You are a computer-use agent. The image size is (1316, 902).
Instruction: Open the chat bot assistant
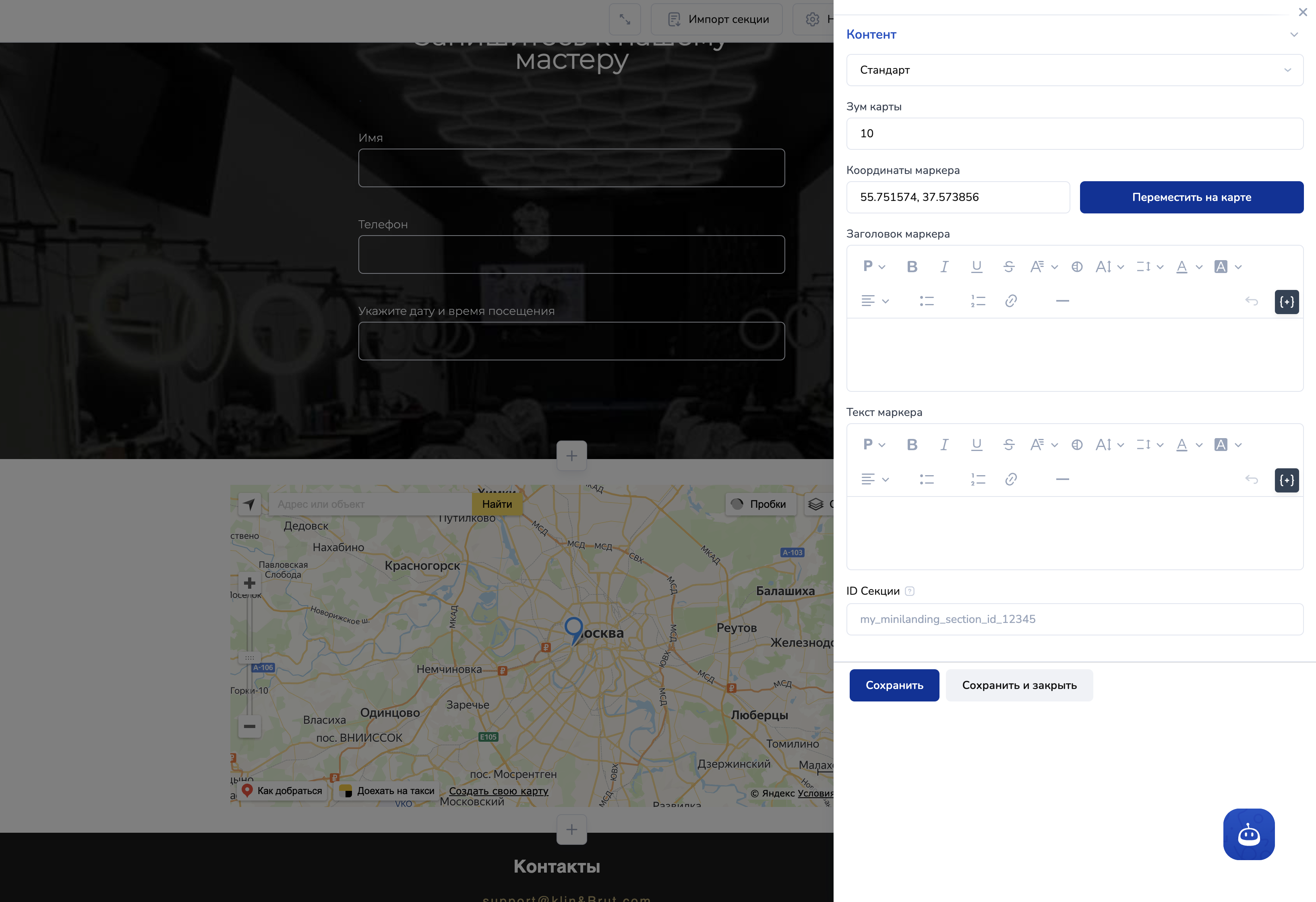(x=1249, y=834)
